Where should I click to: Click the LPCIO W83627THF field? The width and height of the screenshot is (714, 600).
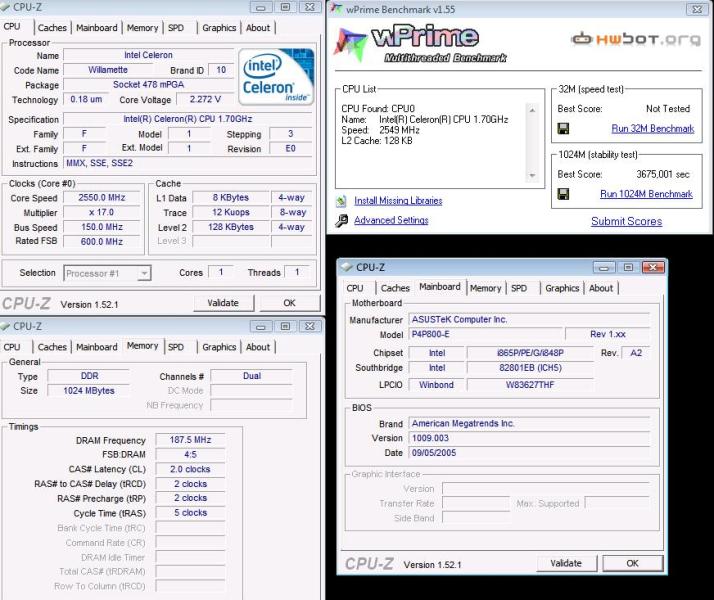[x=530, y=385]
